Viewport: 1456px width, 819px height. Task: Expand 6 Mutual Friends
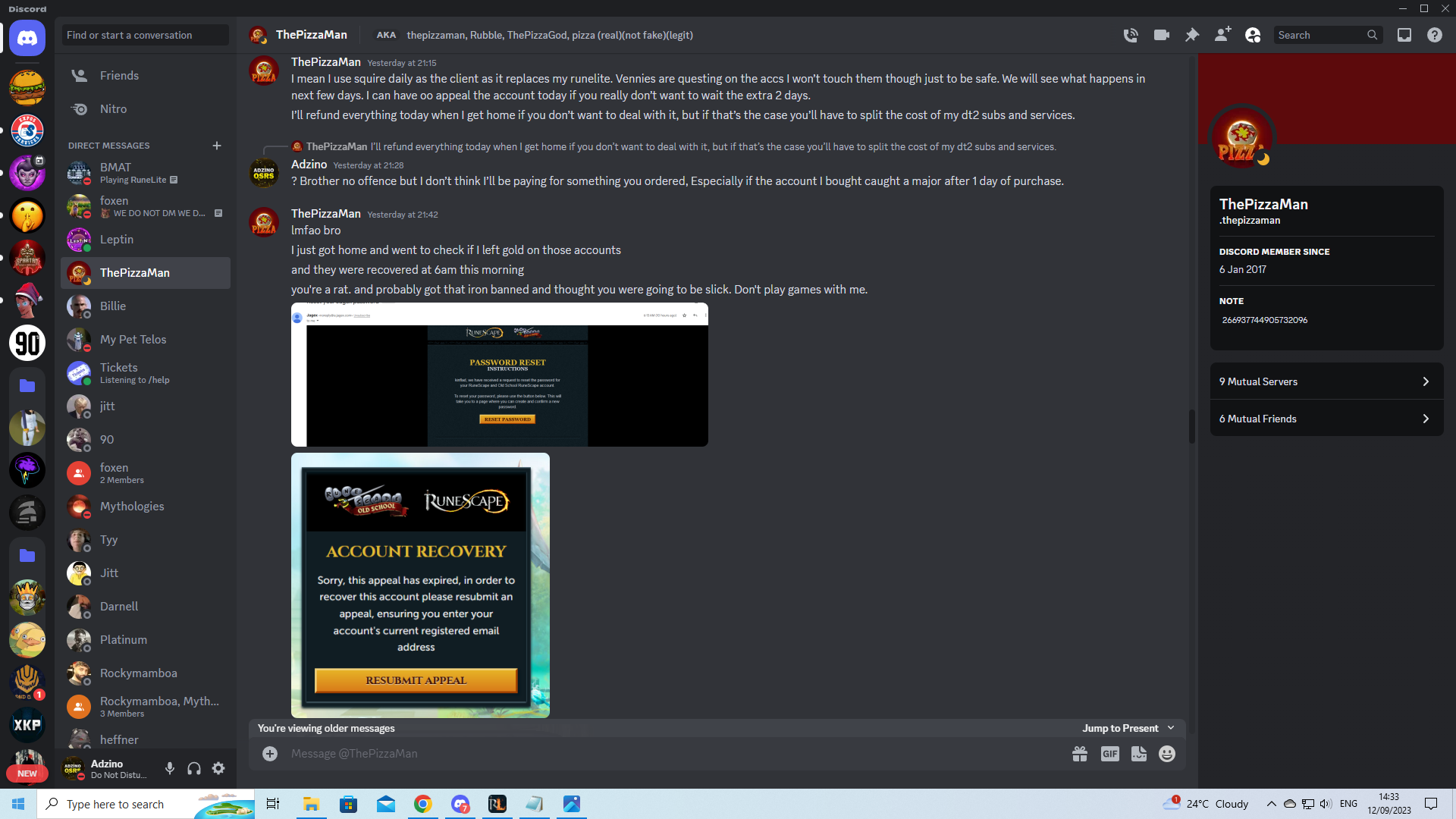pyautogui.click(x=1326, y=419)
